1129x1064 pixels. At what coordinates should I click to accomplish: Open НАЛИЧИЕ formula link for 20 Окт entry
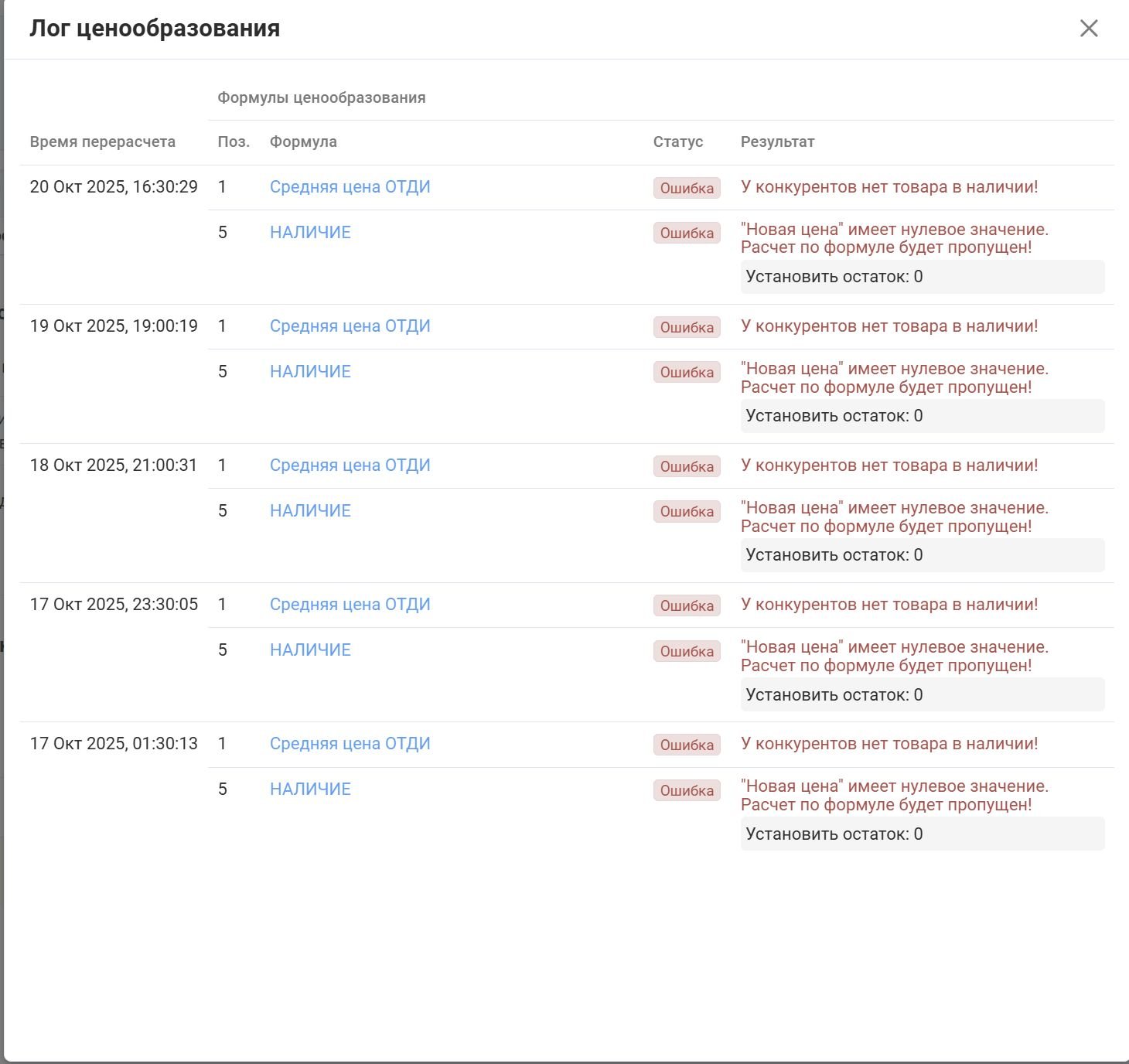310,233
